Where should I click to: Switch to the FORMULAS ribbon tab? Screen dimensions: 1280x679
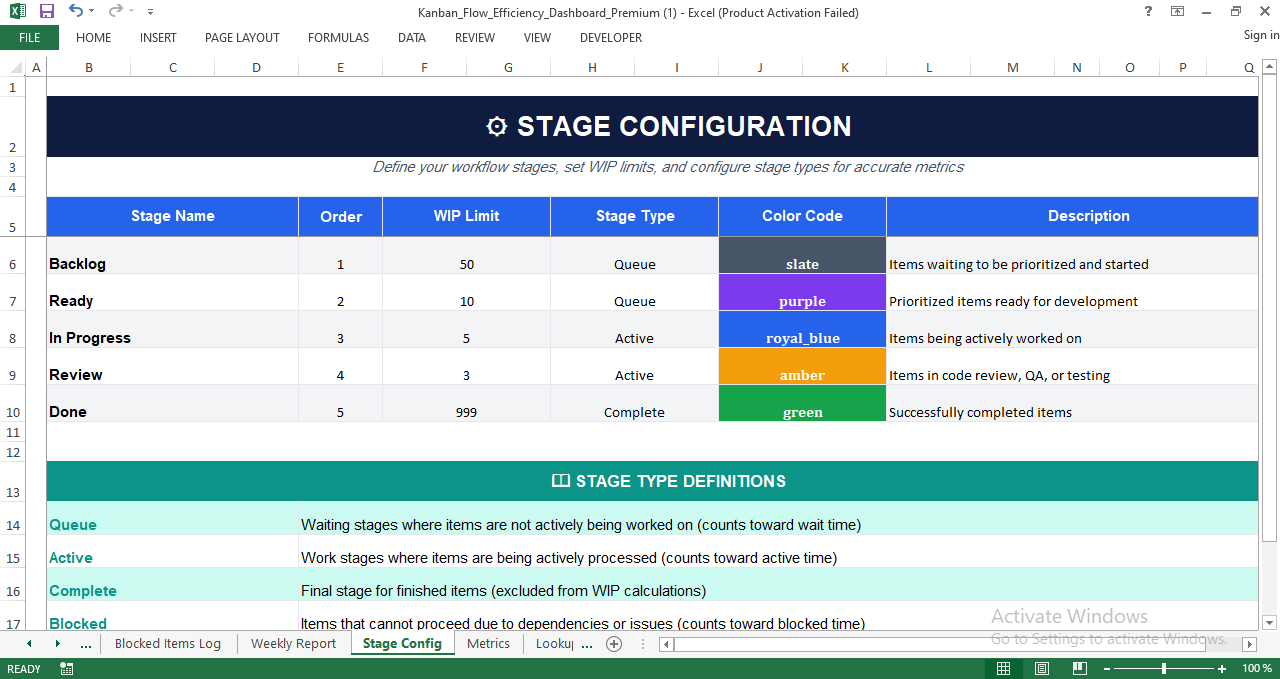click(x=338, y=38)
